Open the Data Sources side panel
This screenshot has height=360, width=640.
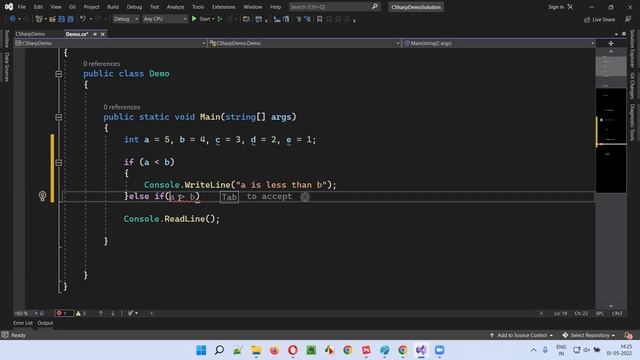(x=7, y=67)
